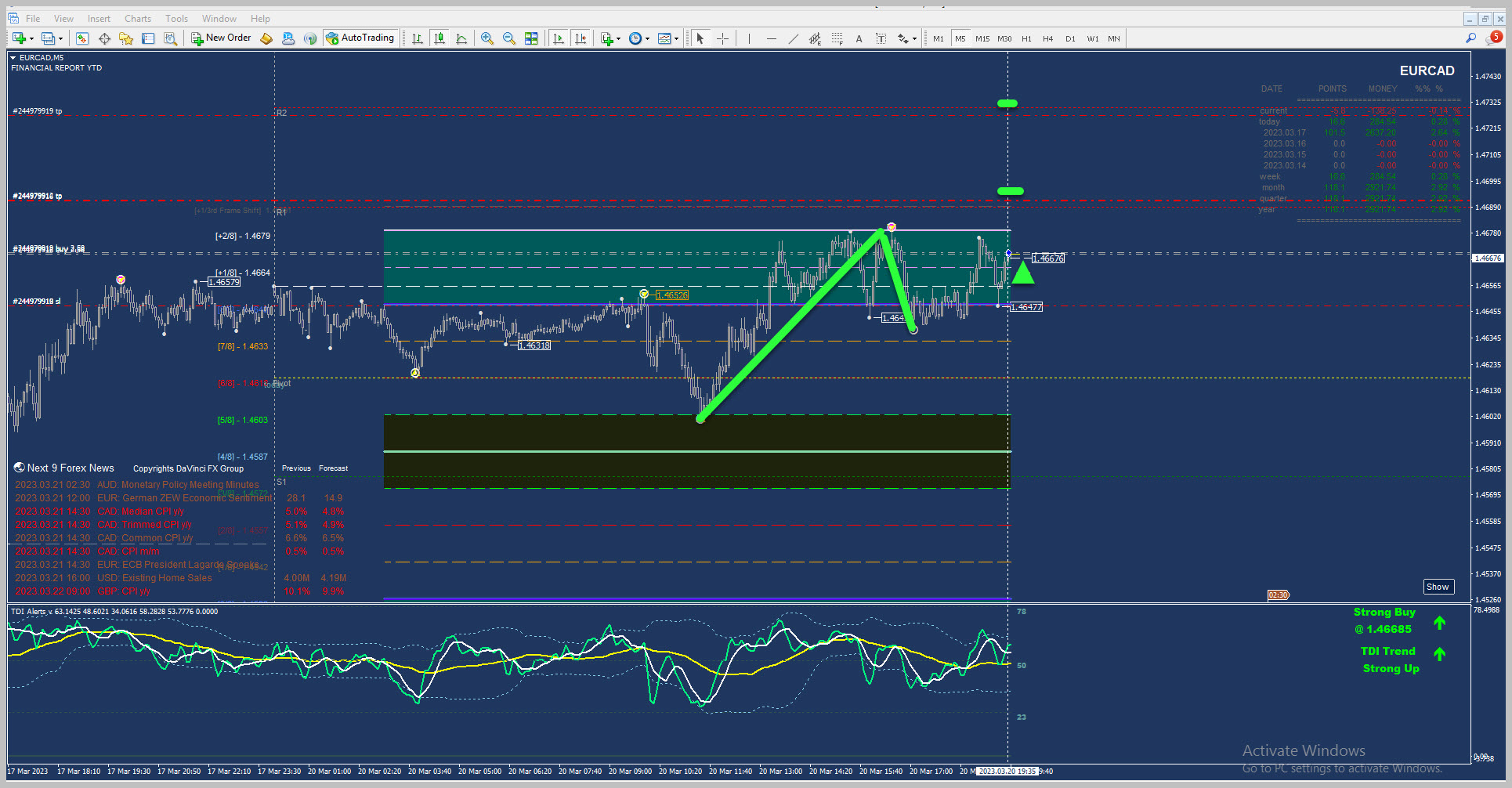Image resolution: width=1512 pixels, height=788 pixels.
Task: Click the New Order button
Action: click(x=221, y=38)
